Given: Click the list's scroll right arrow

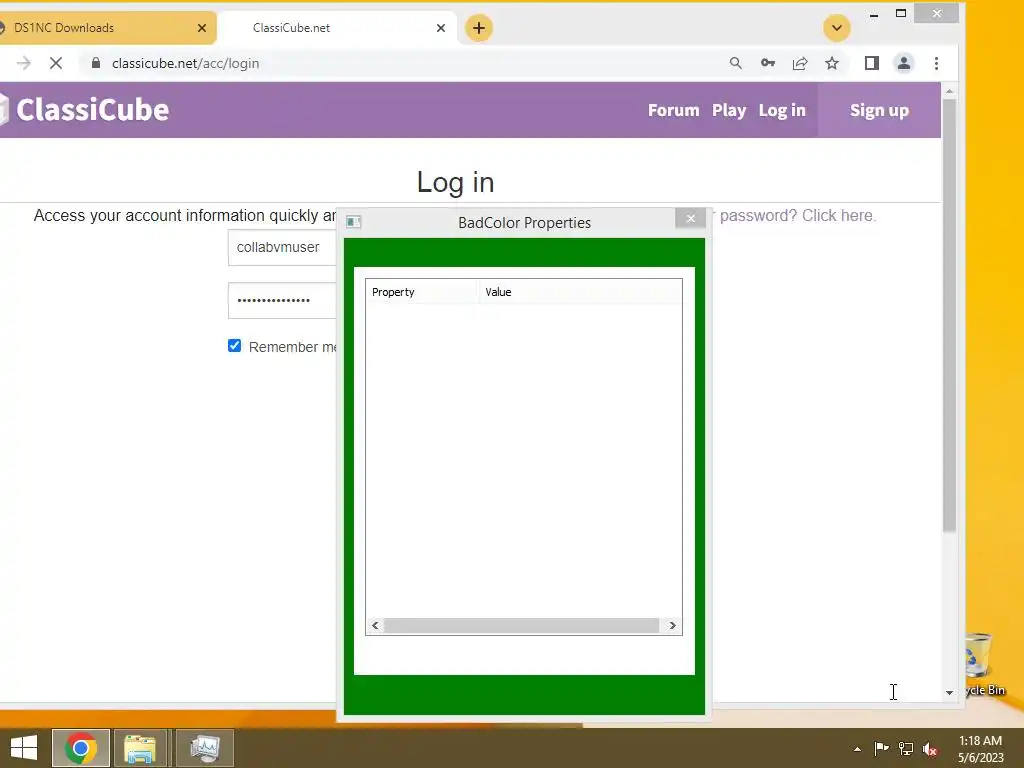Looking at the screenshot, I should (673, 626).
